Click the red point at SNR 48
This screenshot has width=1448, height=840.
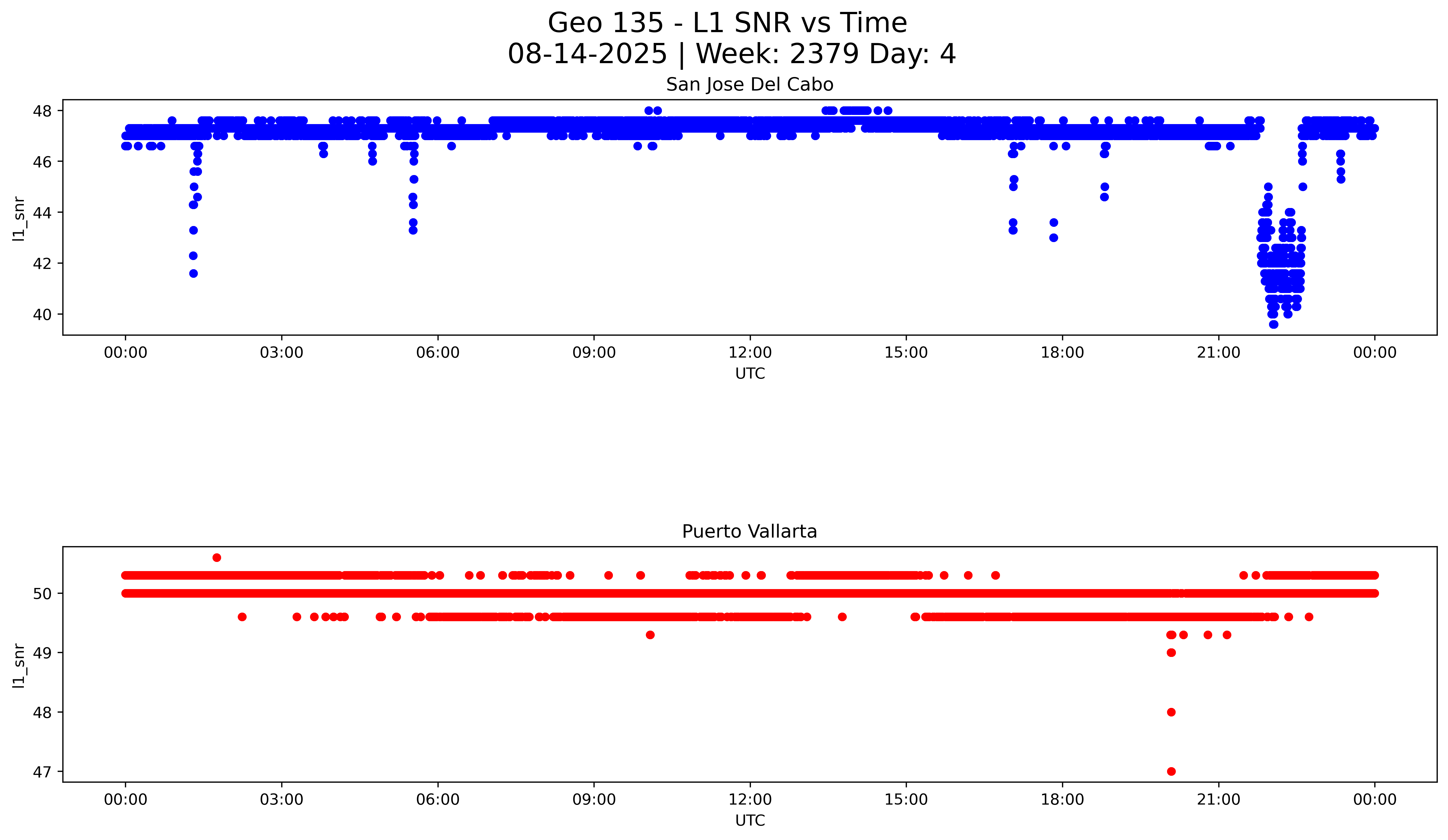(x=1171, y=712)
